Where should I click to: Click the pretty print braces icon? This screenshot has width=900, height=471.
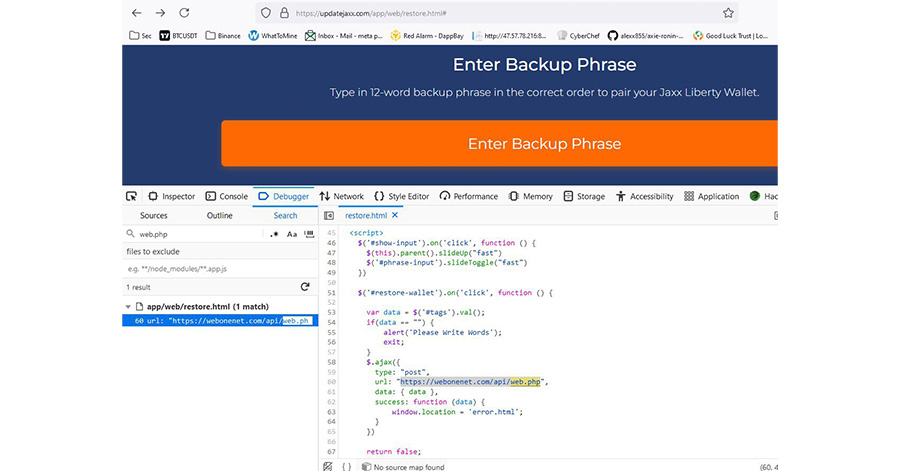click(x=347, y=466)
